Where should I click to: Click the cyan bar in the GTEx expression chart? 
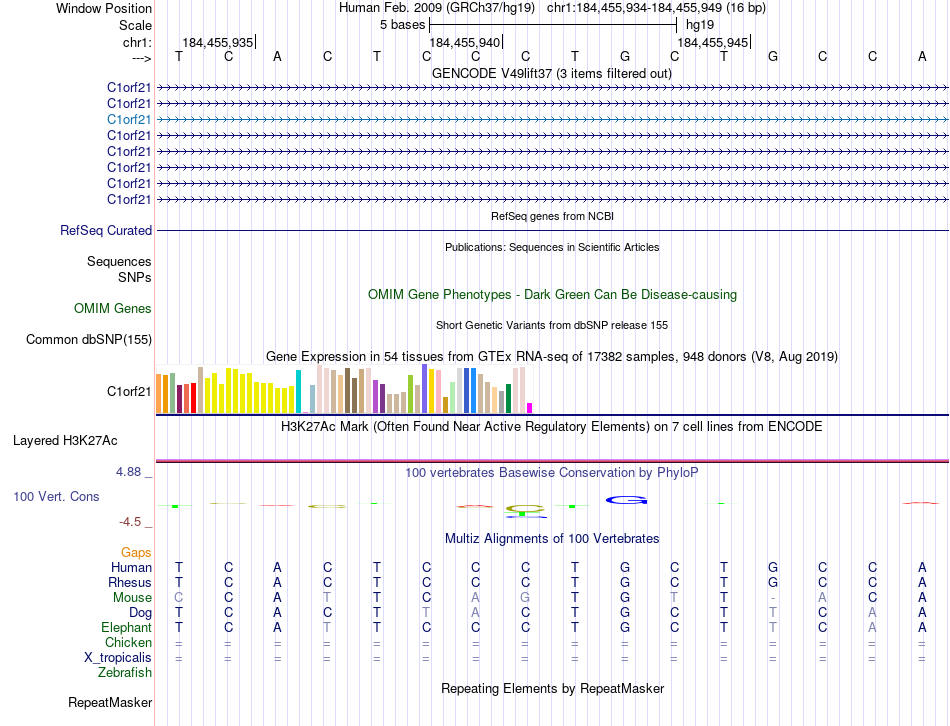pyautogui.click(x=298, y=391)
